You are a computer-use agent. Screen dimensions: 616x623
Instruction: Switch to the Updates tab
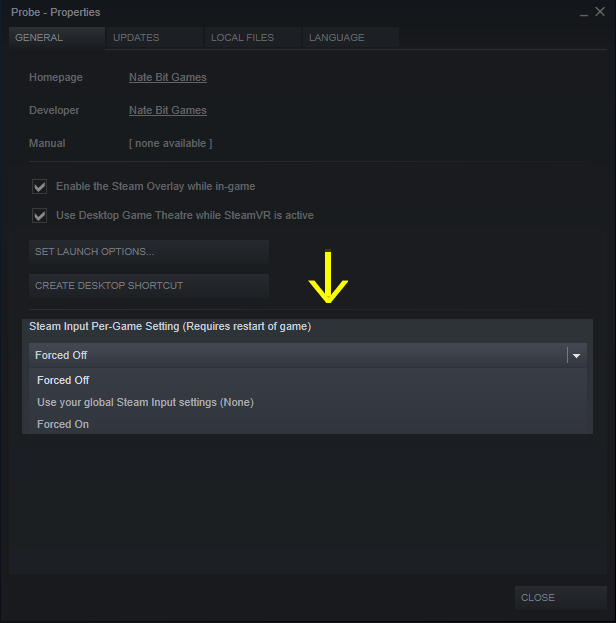point(155,38)
